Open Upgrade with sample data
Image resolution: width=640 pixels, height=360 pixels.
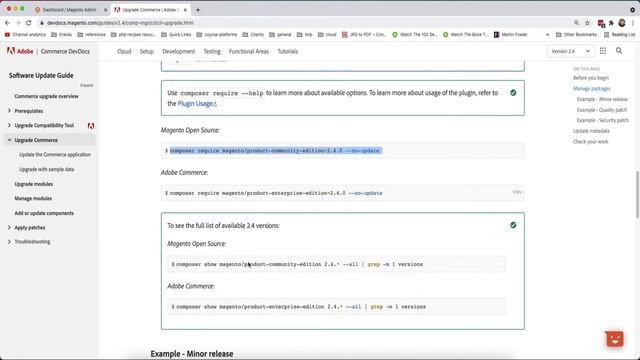click(47, 169)
